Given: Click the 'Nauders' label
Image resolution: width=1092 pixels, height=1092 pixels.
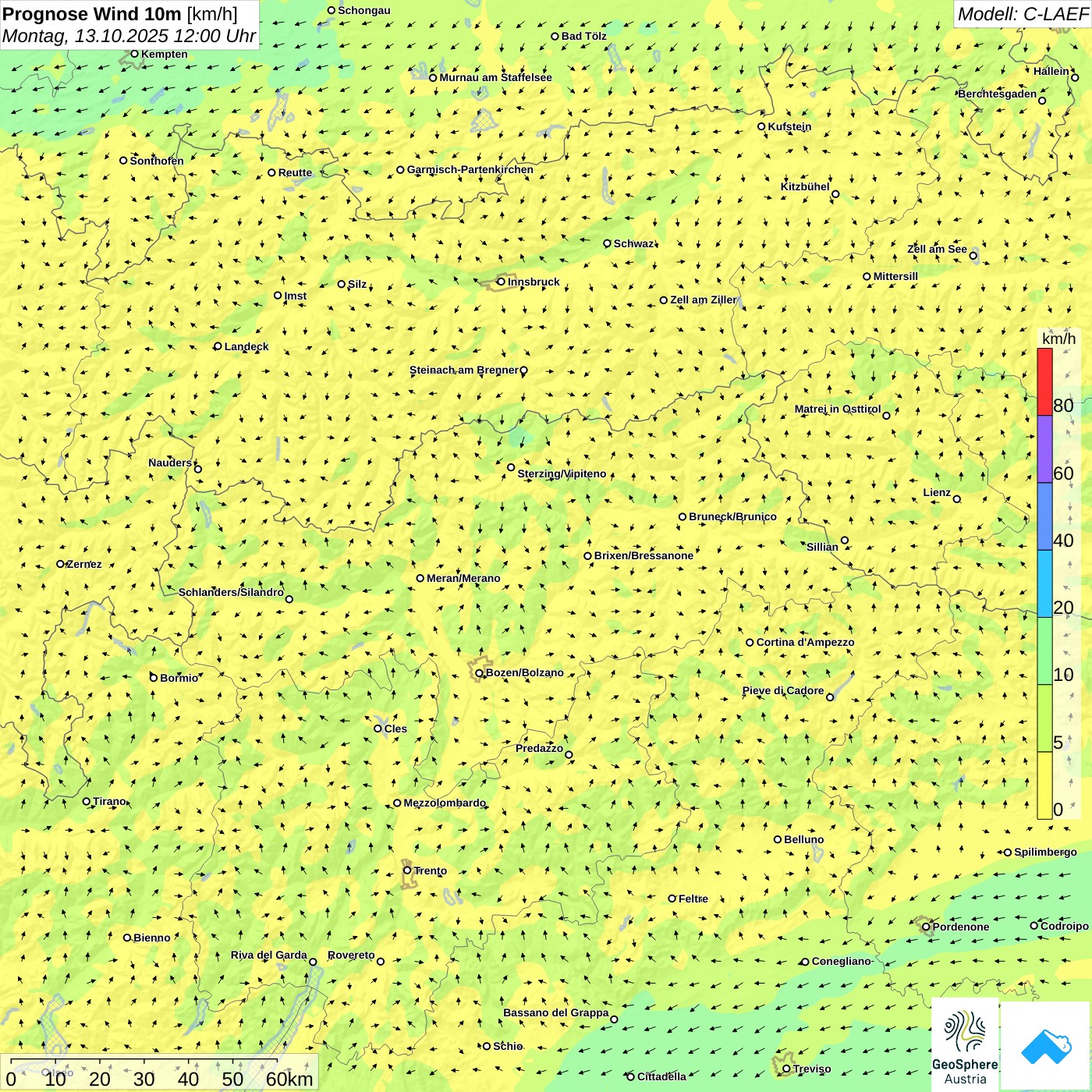Looking at the screenshot, I should pyautogui.click(x=170, y=463).
